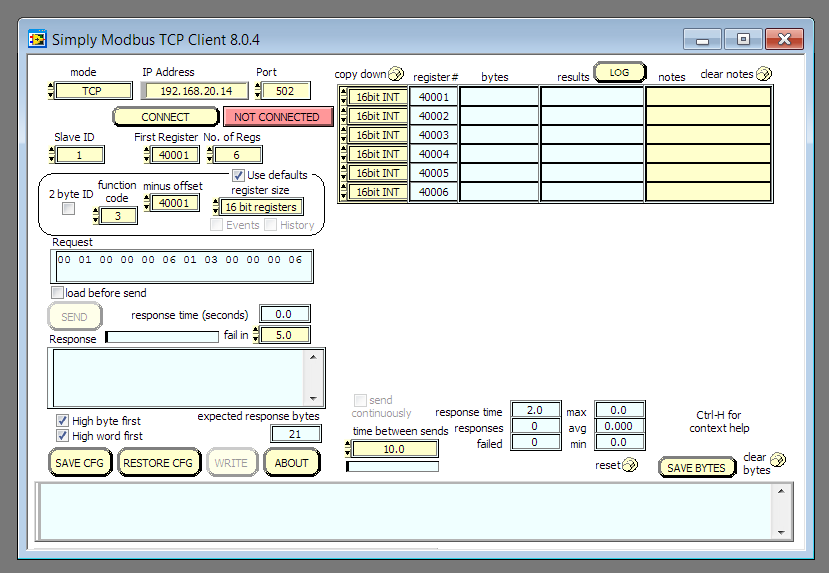Click the notes cell for register 40004

click(x=708, y=154)
